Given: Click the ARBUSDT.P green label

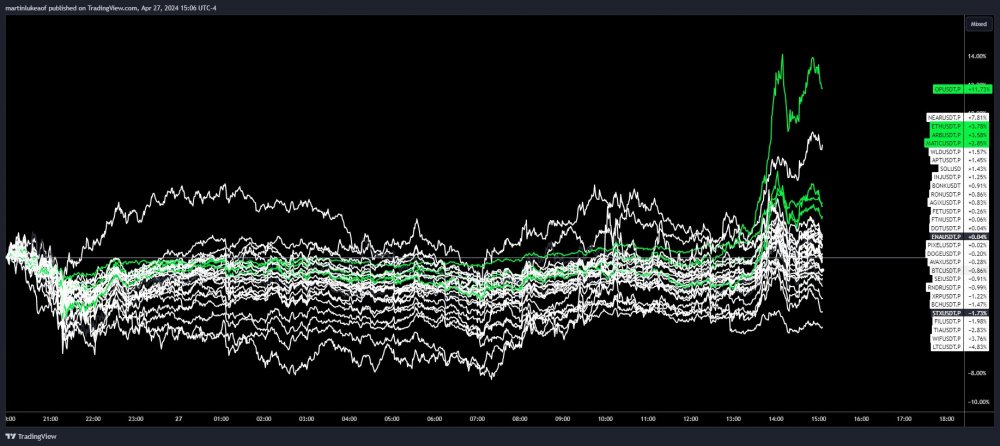Looking at the screenshot, I should [x=948, y=135].
